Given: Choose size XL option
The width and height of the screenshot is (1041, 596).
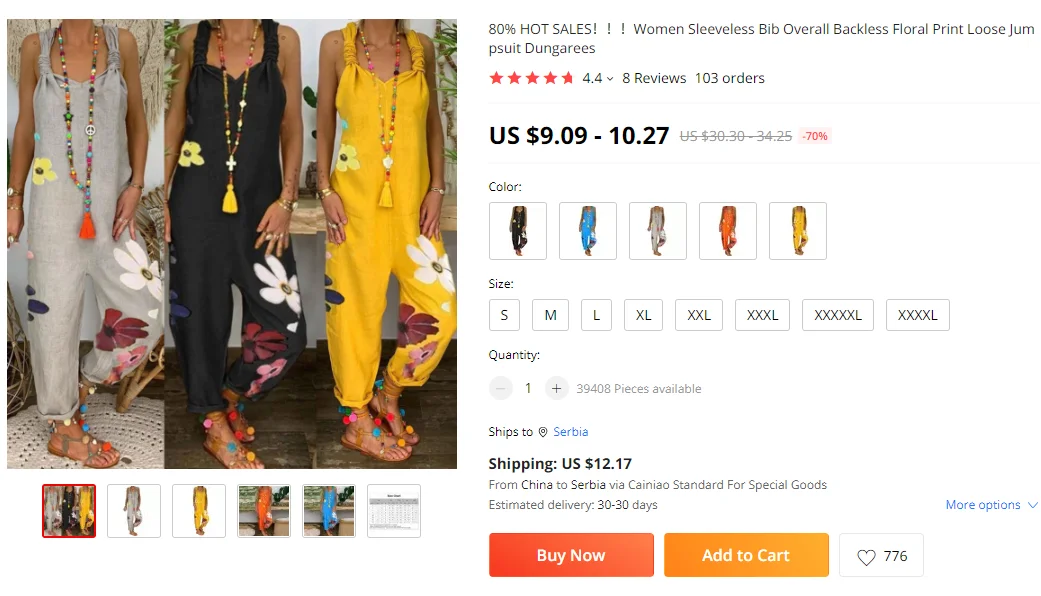Looking at the screenshot, I should pos(643,315).
